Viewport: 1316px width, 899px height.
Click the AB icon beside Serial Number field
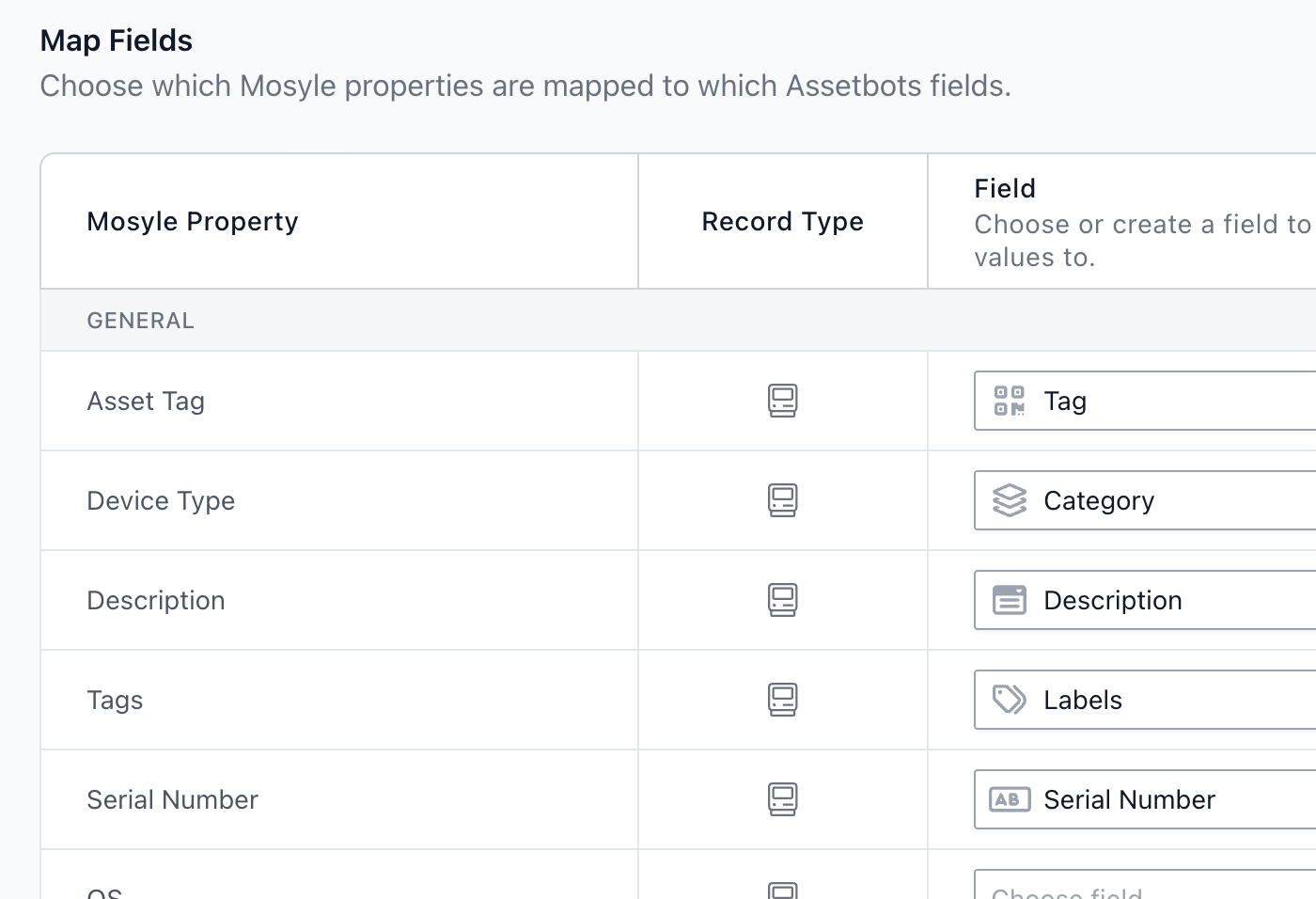click(1009, 799)
